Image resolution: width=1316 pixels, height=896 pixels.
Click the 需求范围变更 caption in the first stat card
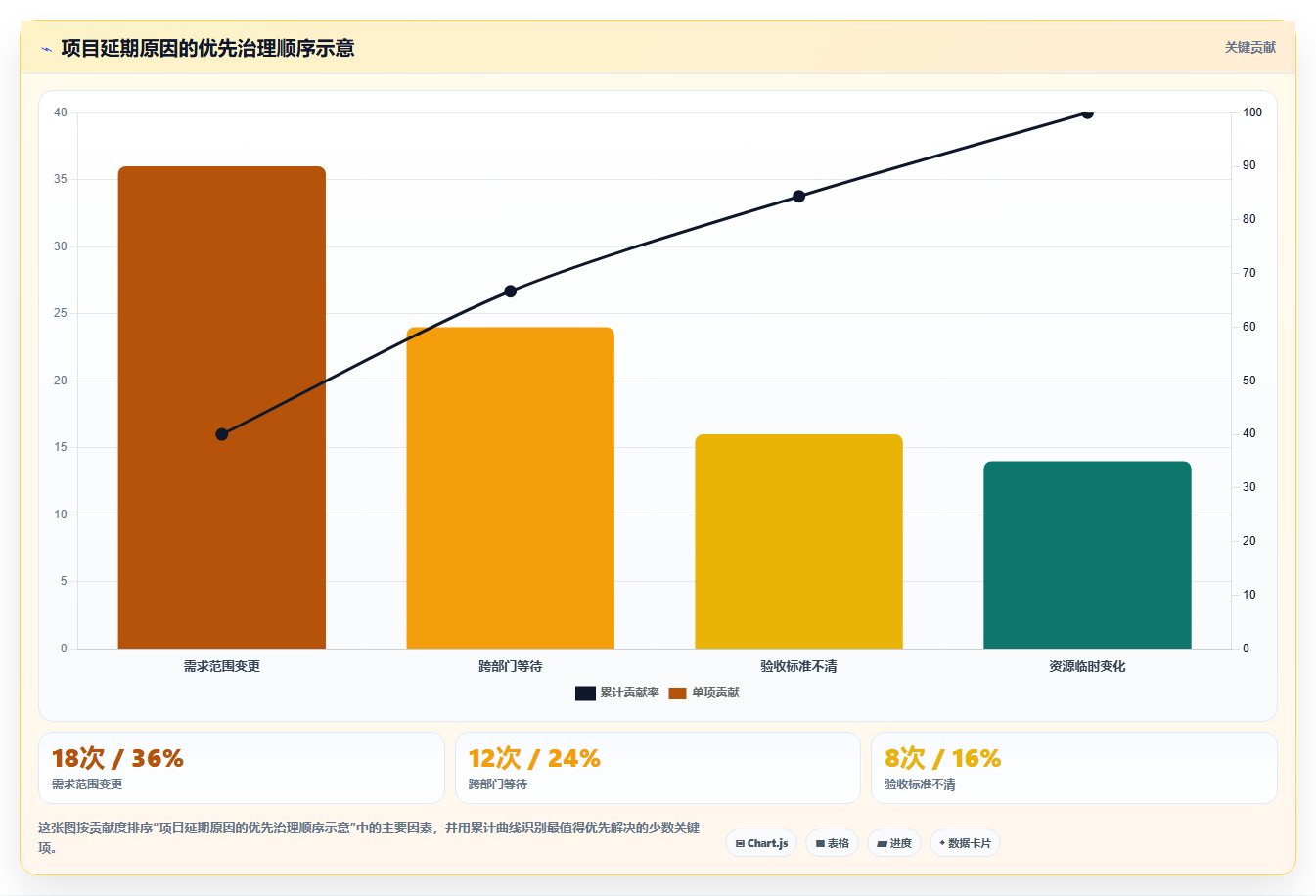87,784
